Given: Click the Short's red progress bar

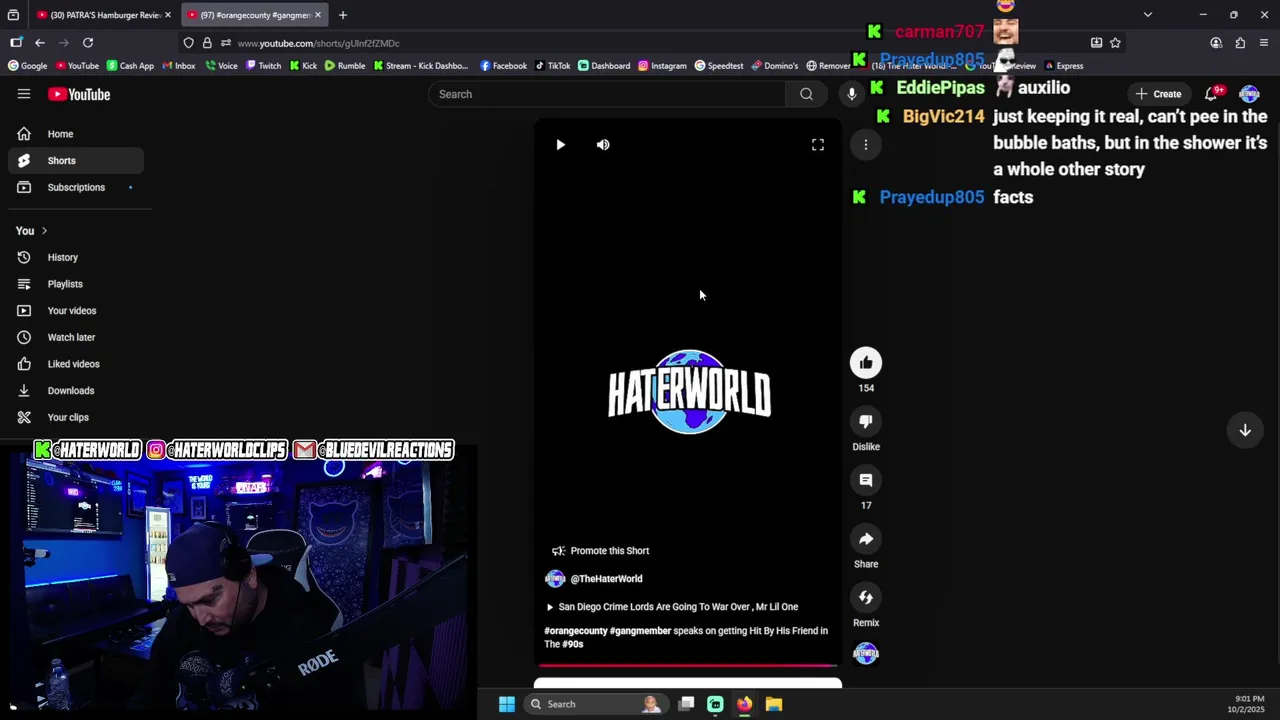Looking at the screenshot, I should tap(688, 664).
